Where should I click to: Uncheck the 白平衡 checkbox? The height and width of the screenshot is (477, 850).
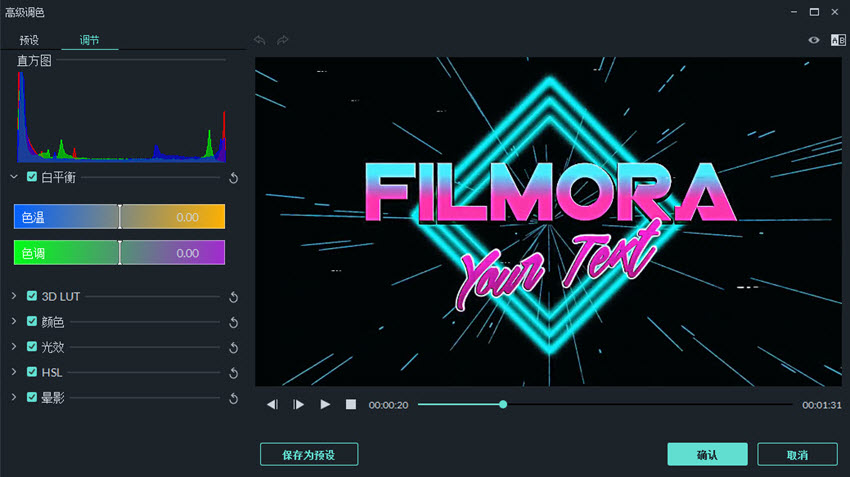[32, 177]
